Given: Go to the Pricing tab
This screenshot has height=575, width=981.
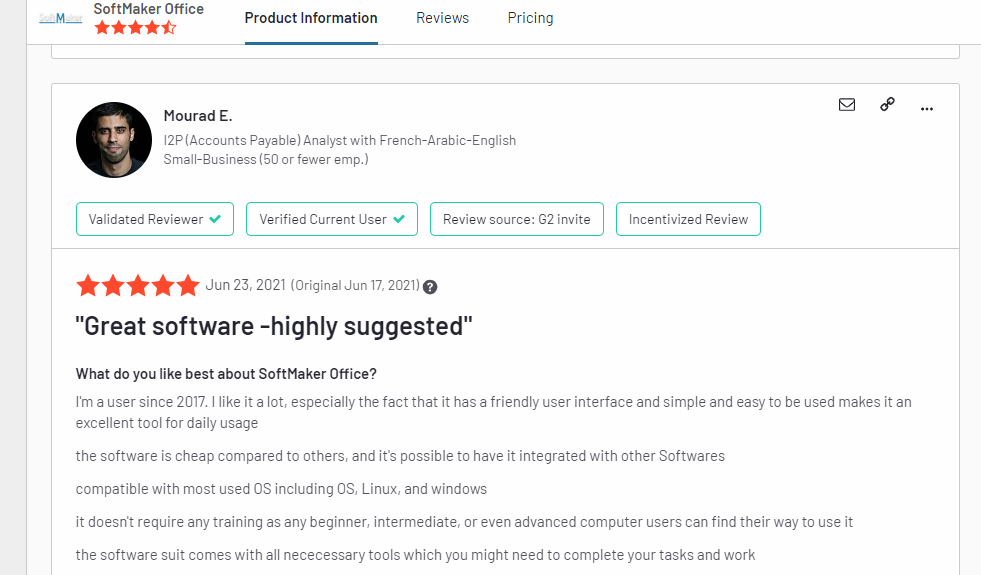Looking at the screenshot, I should tap(530, 18).
